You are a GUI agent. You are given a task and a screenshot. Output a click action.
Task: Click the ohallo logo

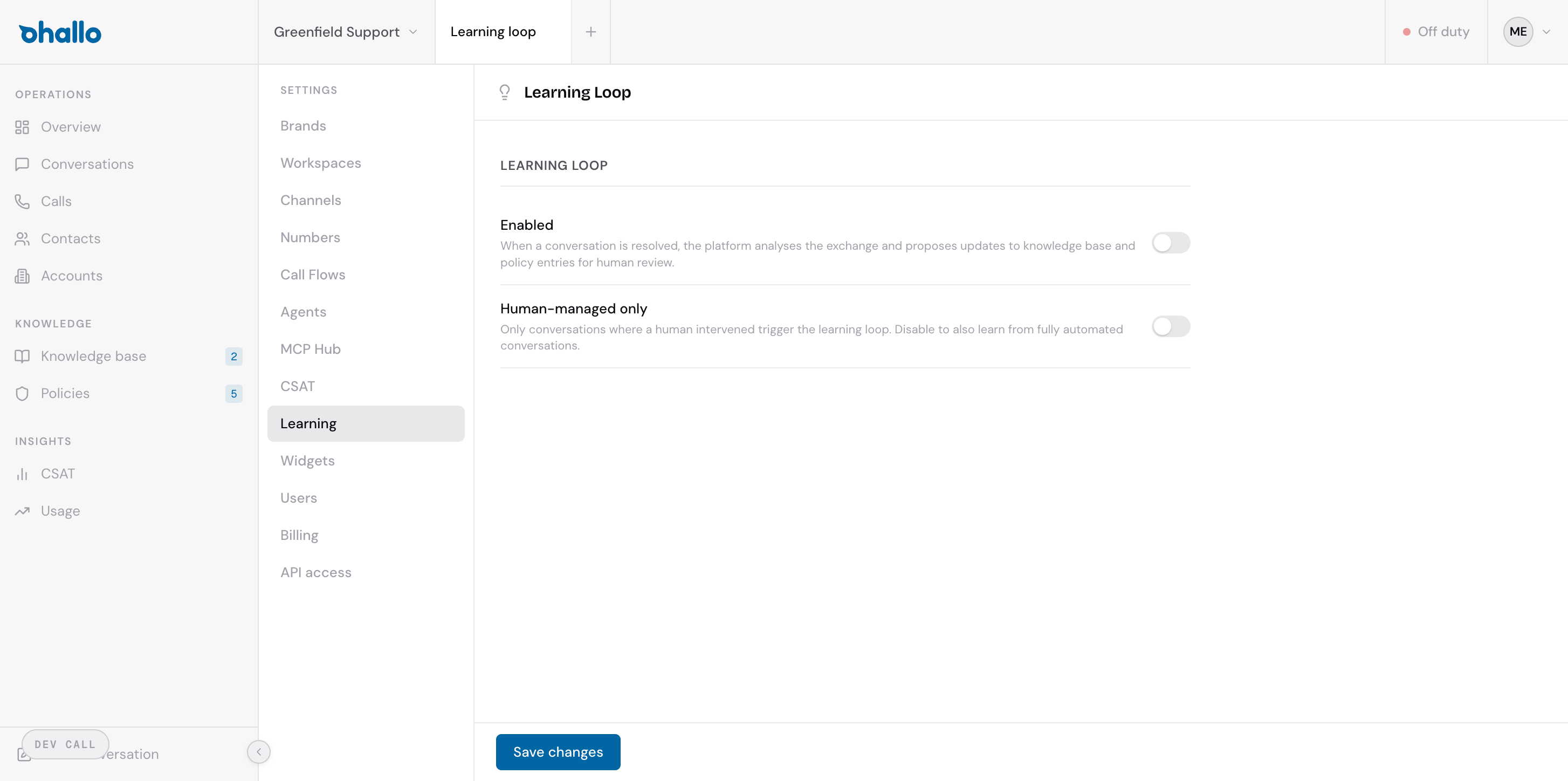pyautogui.click(x=60, y=32)
